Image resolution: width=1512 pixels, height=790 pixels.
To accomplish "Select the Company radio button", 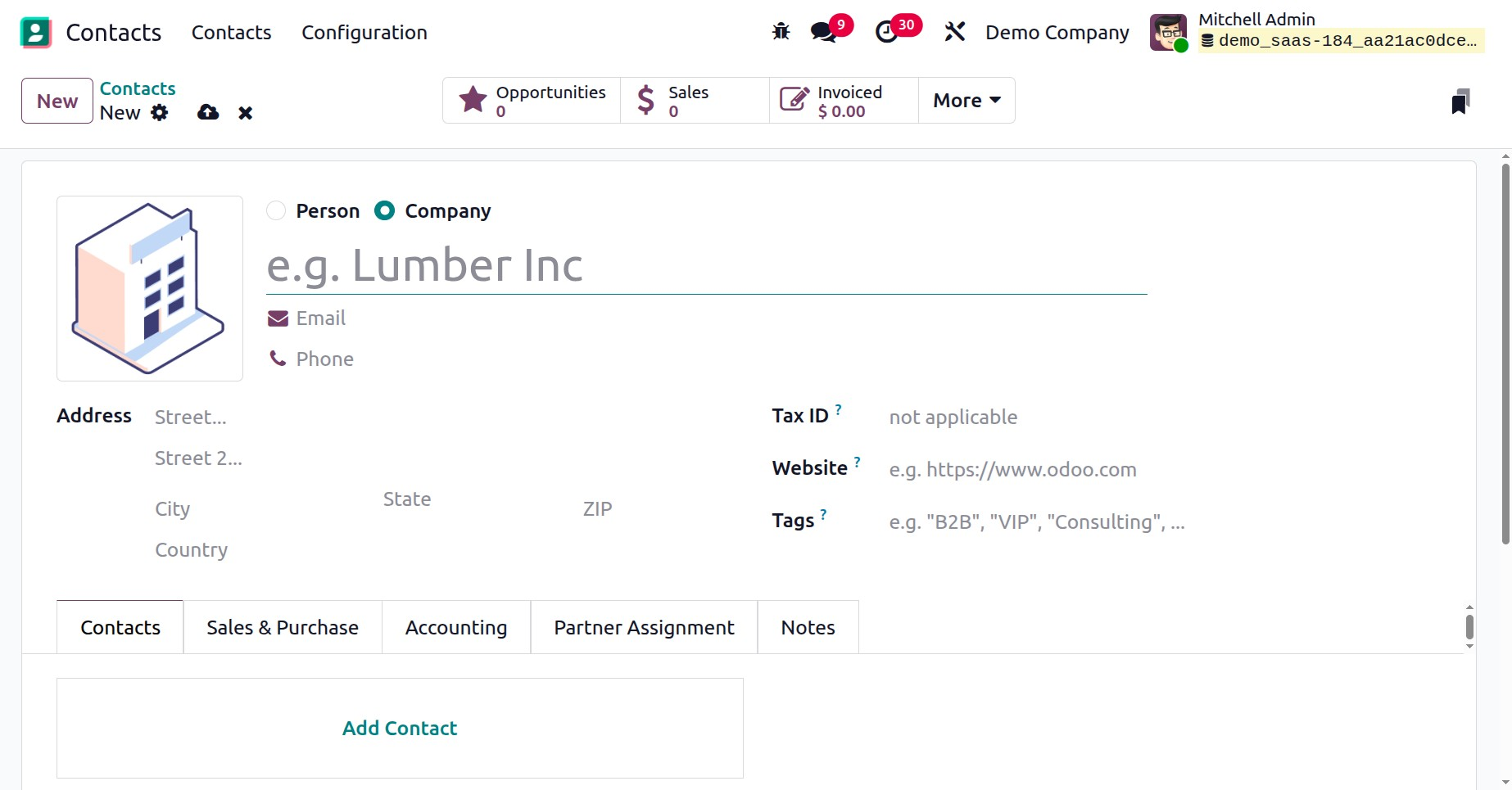I will pos(384,211).
